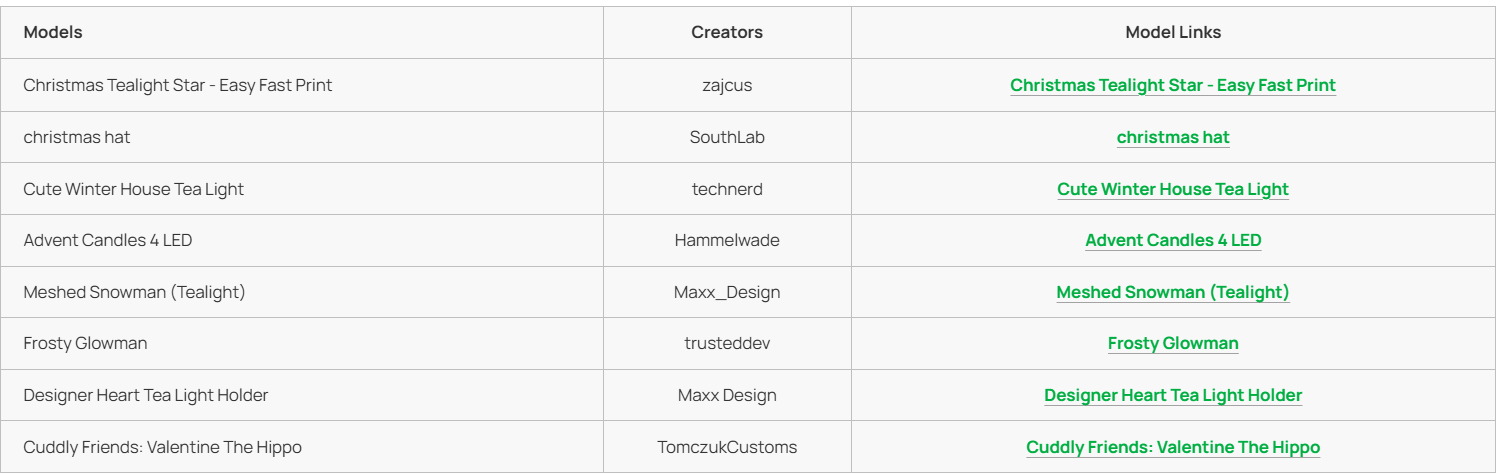The width and height of the screenshot is (1504, 475).
Task: Go to the Frosty Glowman model link
Action: tap(1173, 343)
